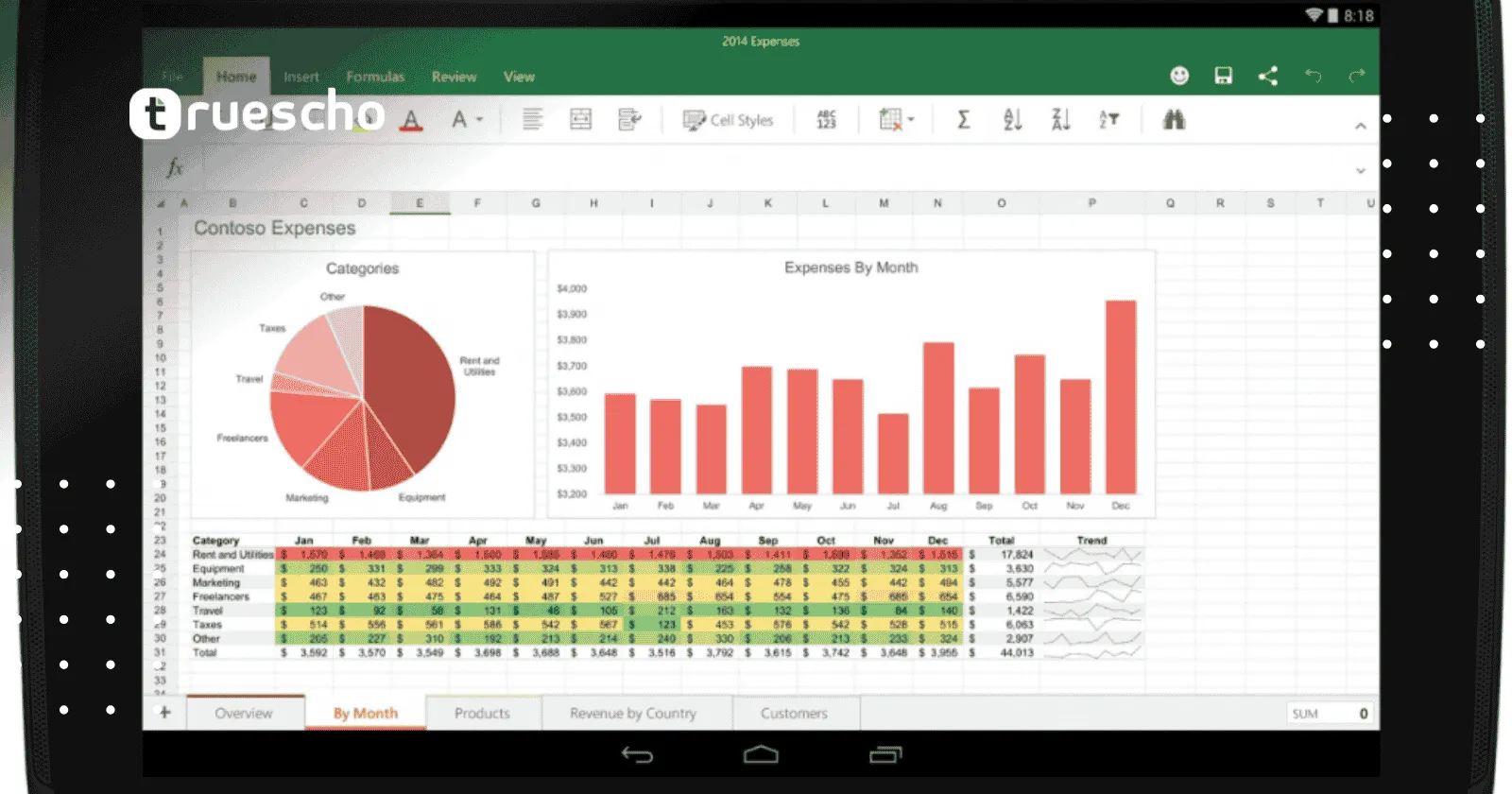Switch to the Formulas ribbon tab
This screenshot has width=1512, height=794.
[x=375, y=77]
